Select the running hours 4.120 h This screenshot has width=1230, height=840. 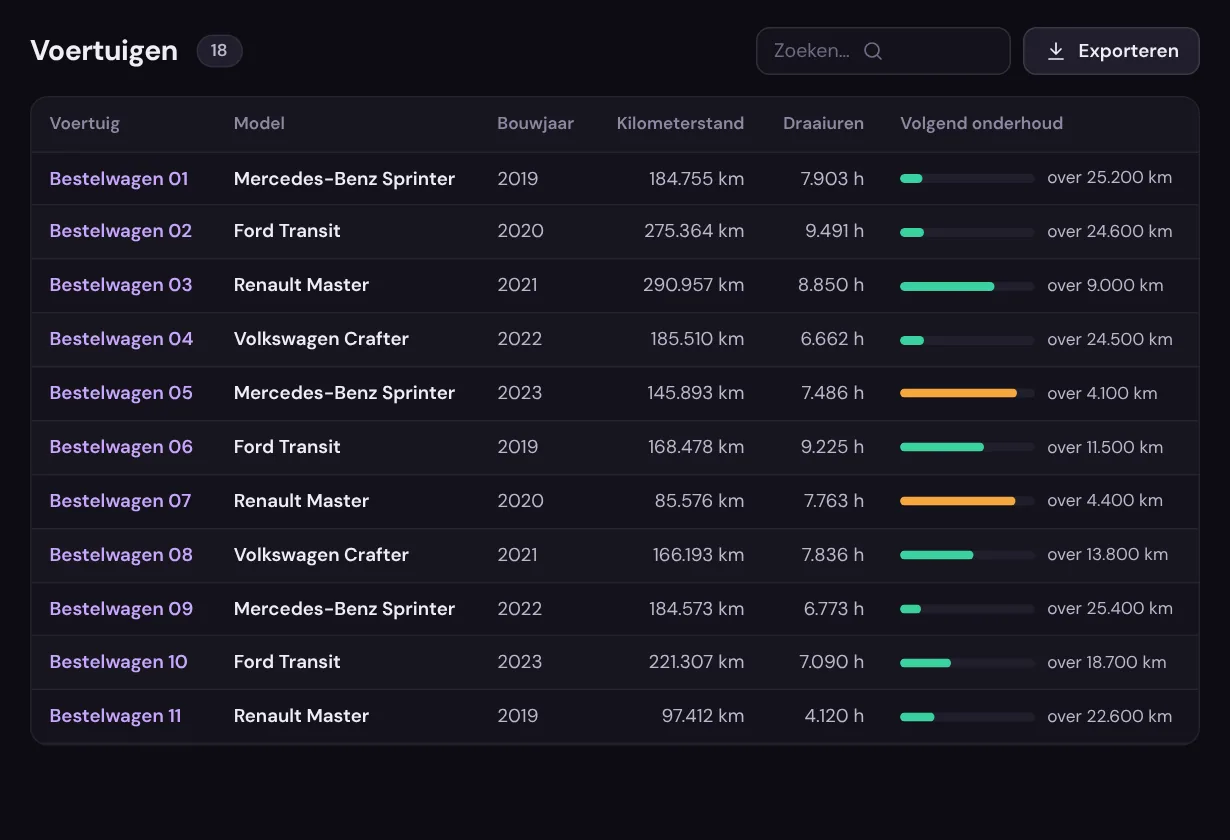coord(834,716)
